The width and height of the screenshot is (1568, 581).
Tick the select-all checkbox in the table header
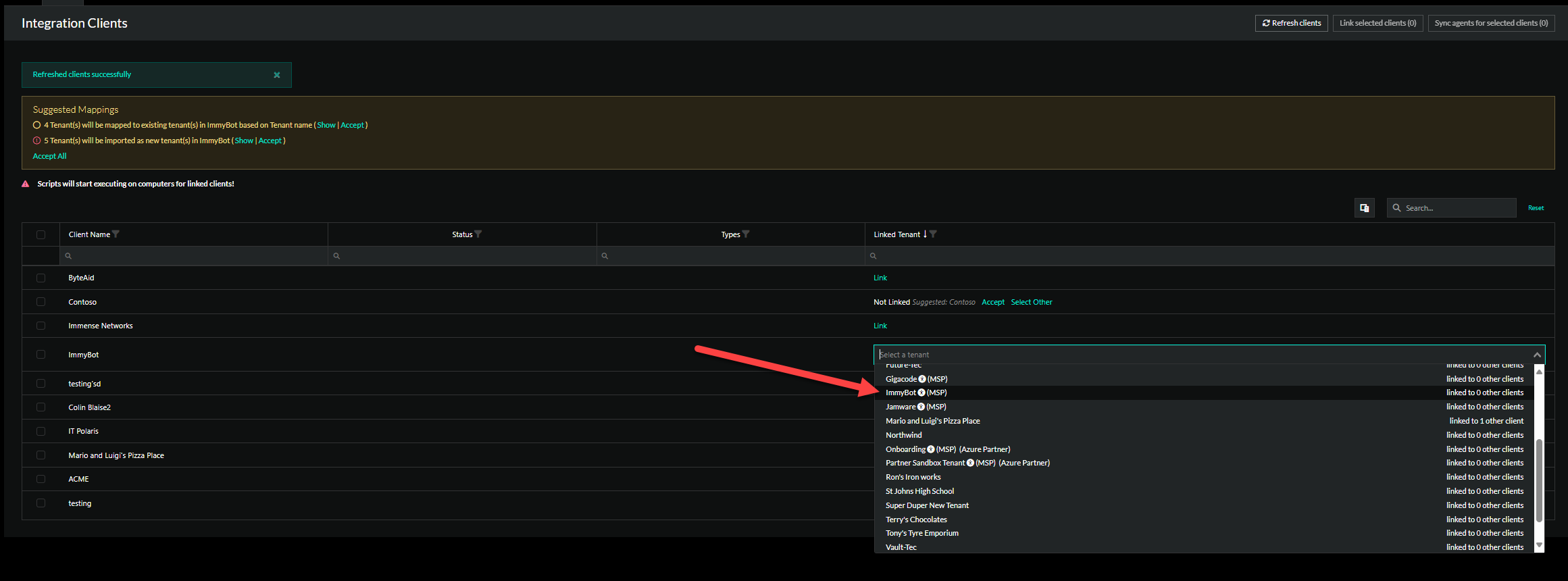pyautogui.click(x=41, y=234)
